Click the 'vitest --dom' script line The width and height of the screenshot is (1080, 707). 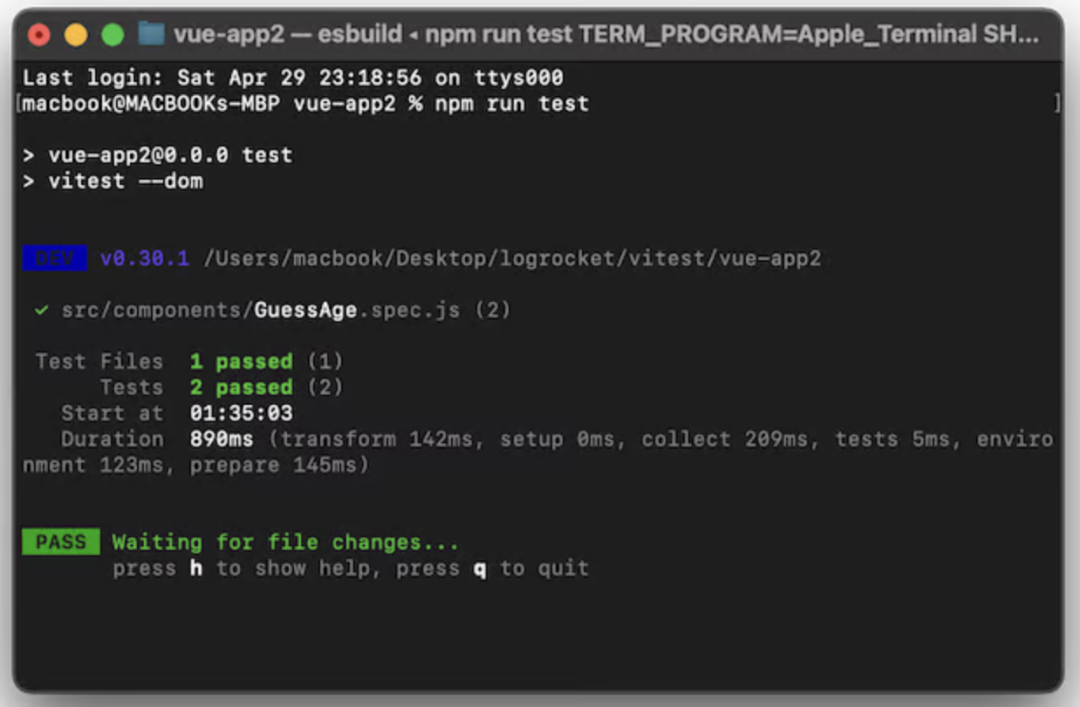click(125, 181)
